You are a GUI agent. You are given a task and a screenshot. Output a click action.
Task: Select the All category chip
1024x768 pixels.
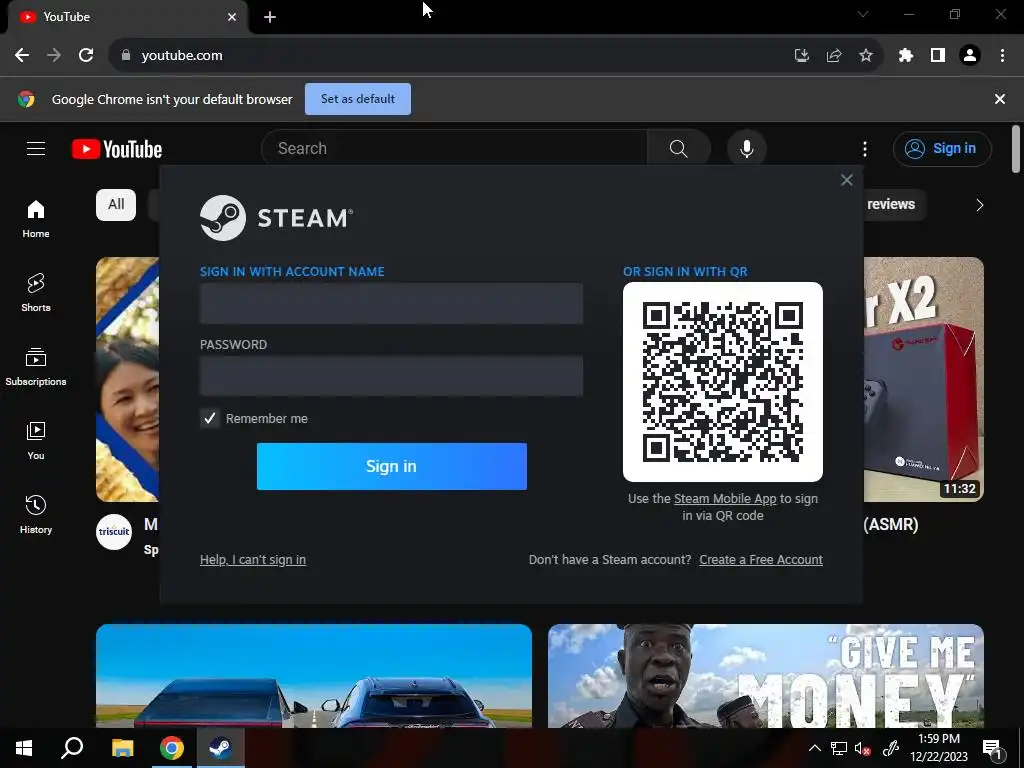coord(116,204)
